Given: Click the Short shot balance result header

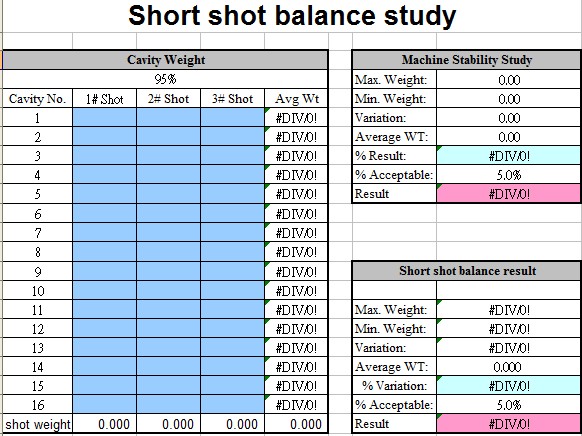Looking at the screenshot, I should (467, 271).
